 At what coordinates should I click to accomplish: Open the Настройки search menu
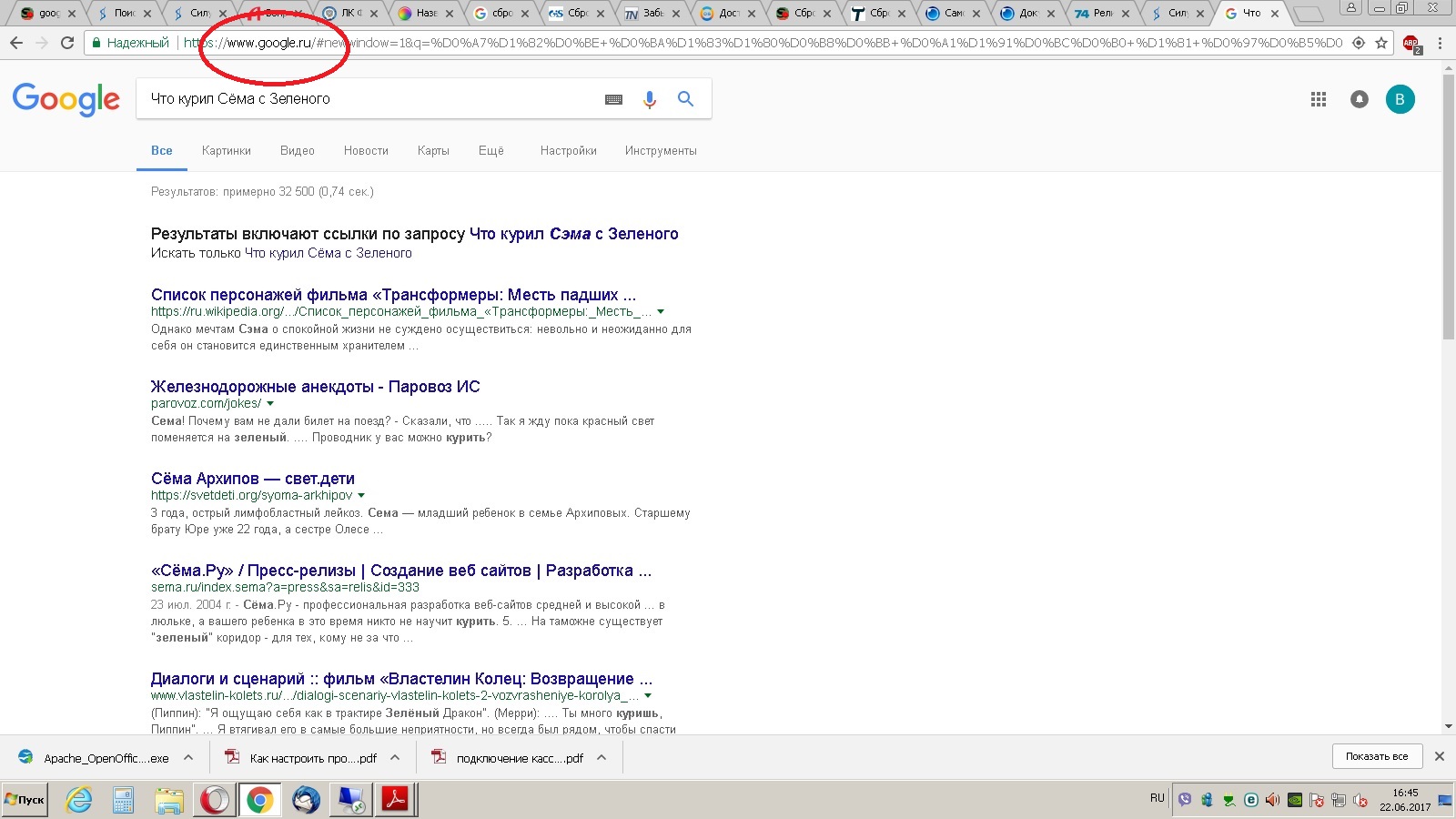coord(569,151)
